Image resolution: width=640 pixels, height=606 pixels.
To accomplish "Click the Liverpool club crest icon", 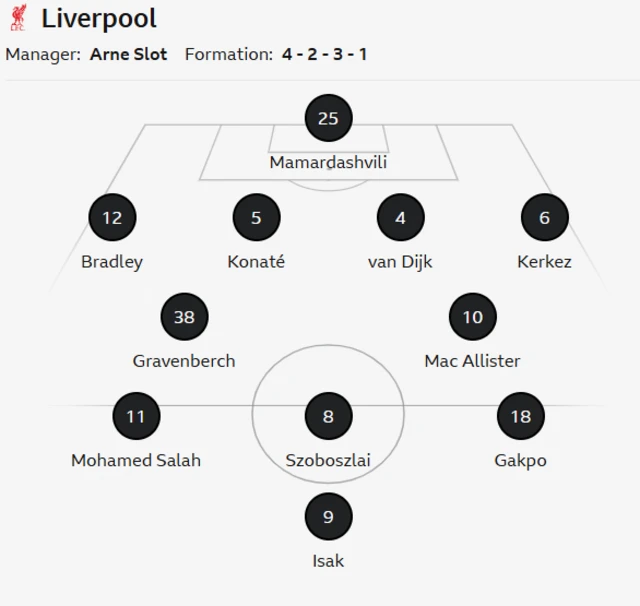I will pos(17,18).
